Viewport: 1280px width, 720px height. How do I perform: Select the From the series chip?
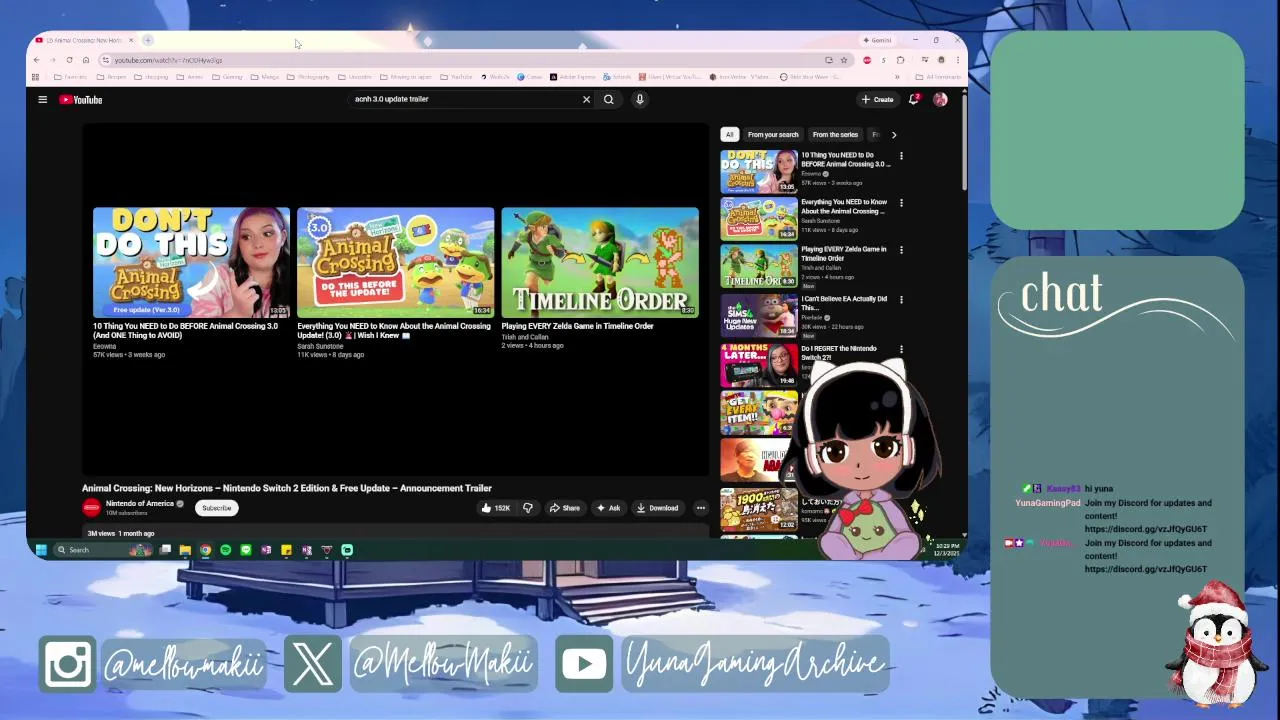[835, 134]
